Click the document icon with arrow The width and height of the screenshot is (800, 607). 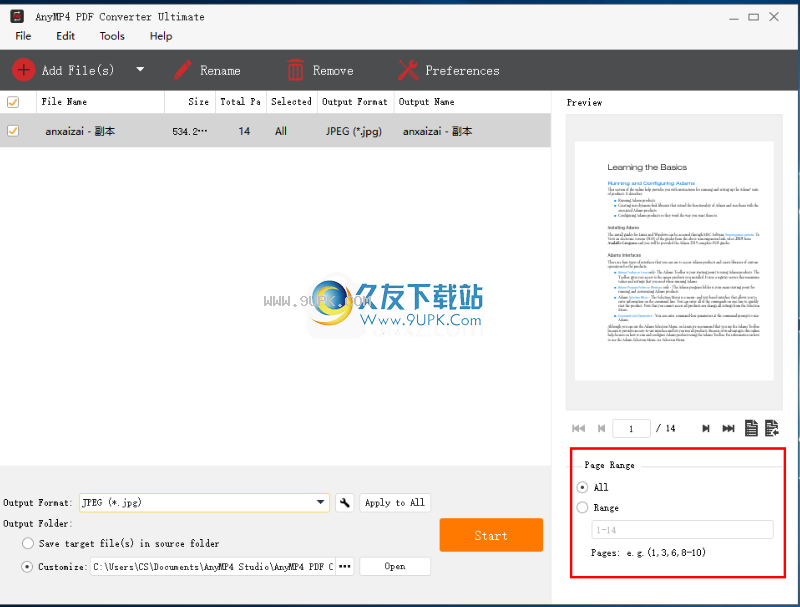(x=772, y=428)
